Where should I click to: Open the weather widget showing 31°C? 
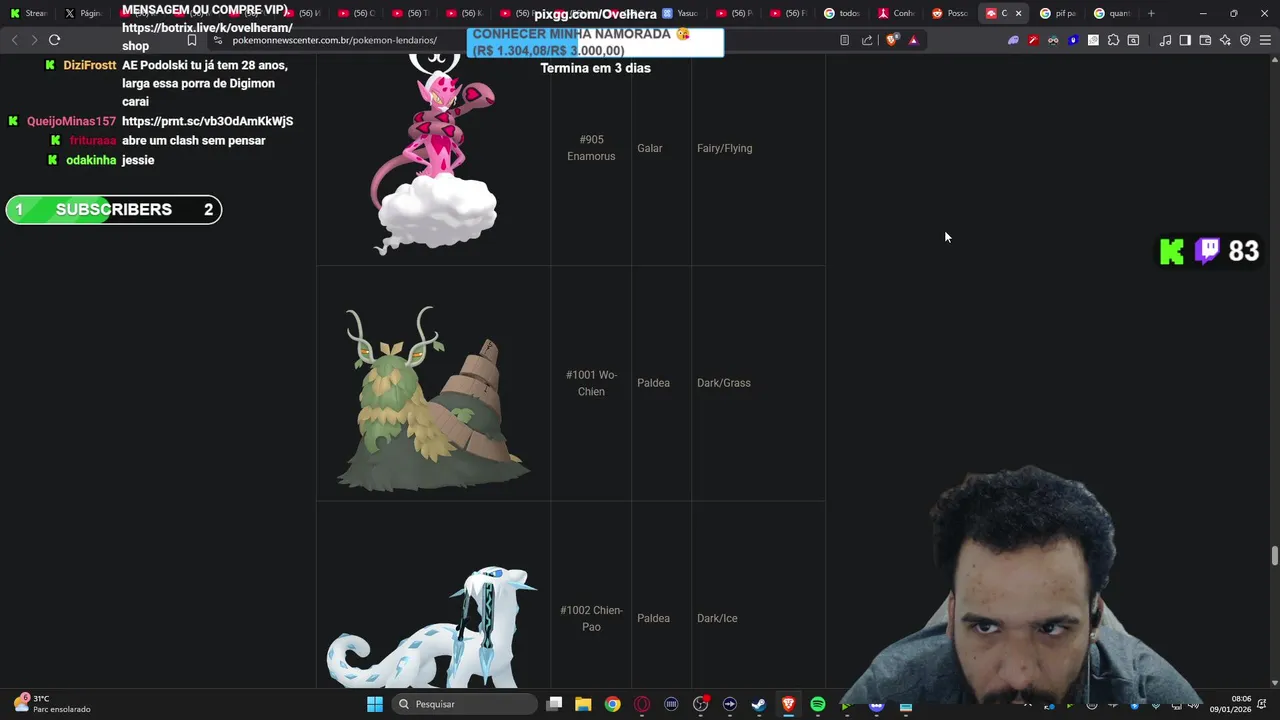pos(52,703)
